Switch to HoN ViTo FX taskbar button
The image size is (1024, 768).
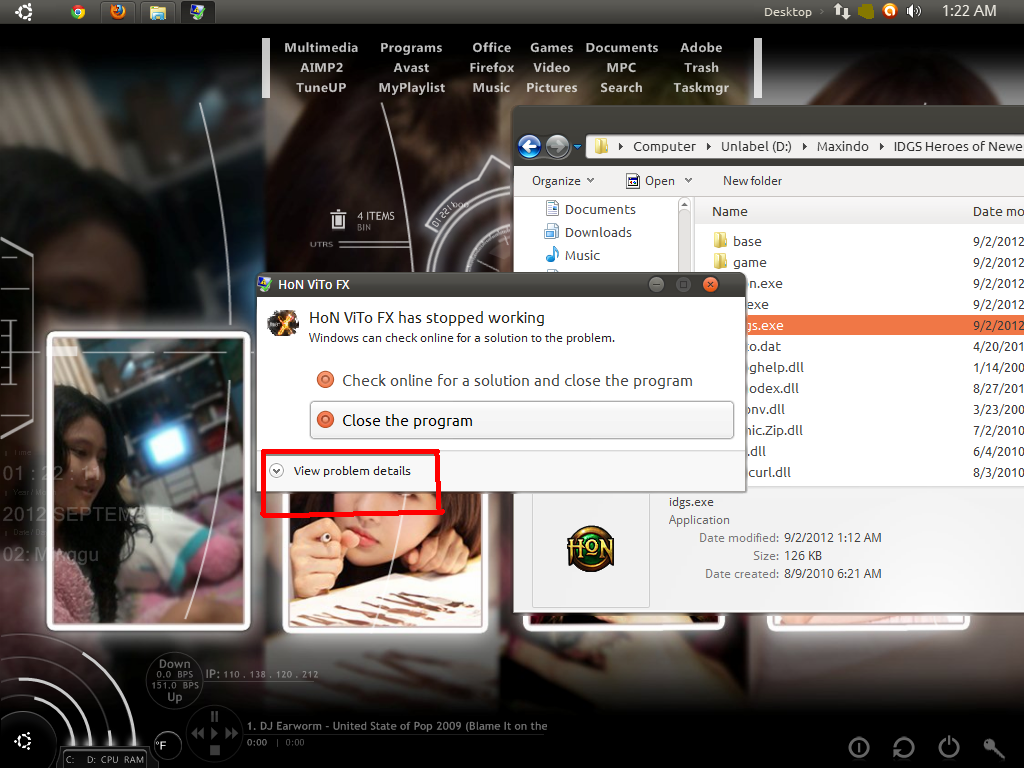click(x=197, y=12)
